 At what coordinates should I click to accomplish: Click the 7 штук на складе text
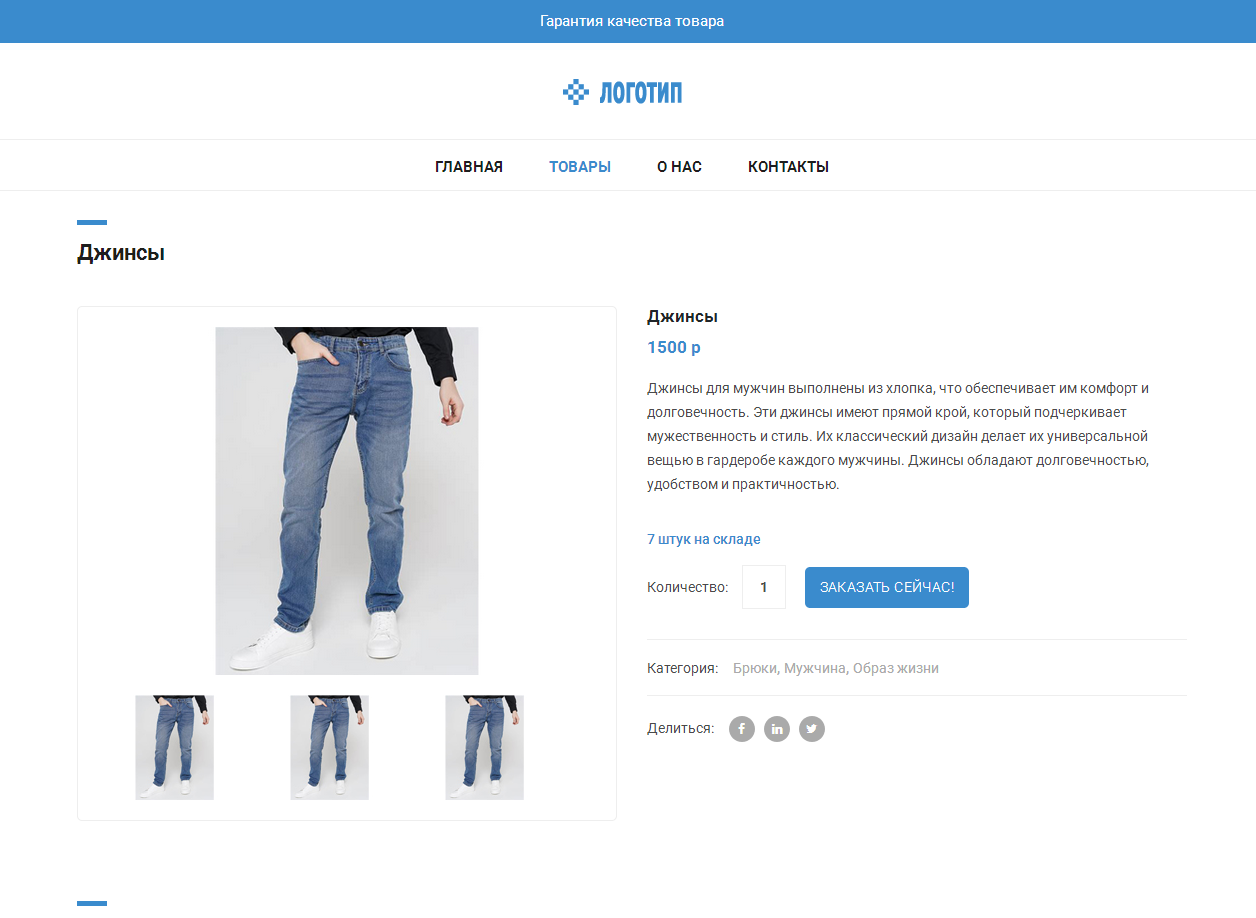[704, 539]
